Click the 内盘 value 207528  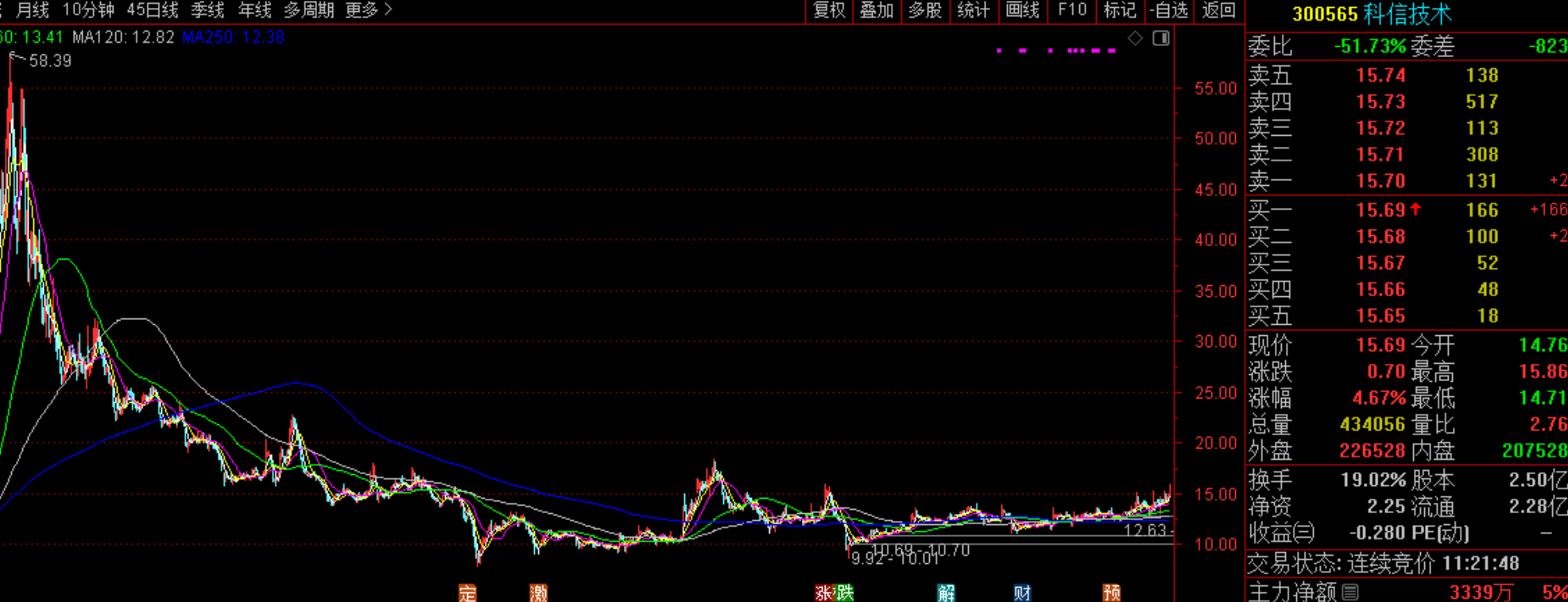[1535, 451]
